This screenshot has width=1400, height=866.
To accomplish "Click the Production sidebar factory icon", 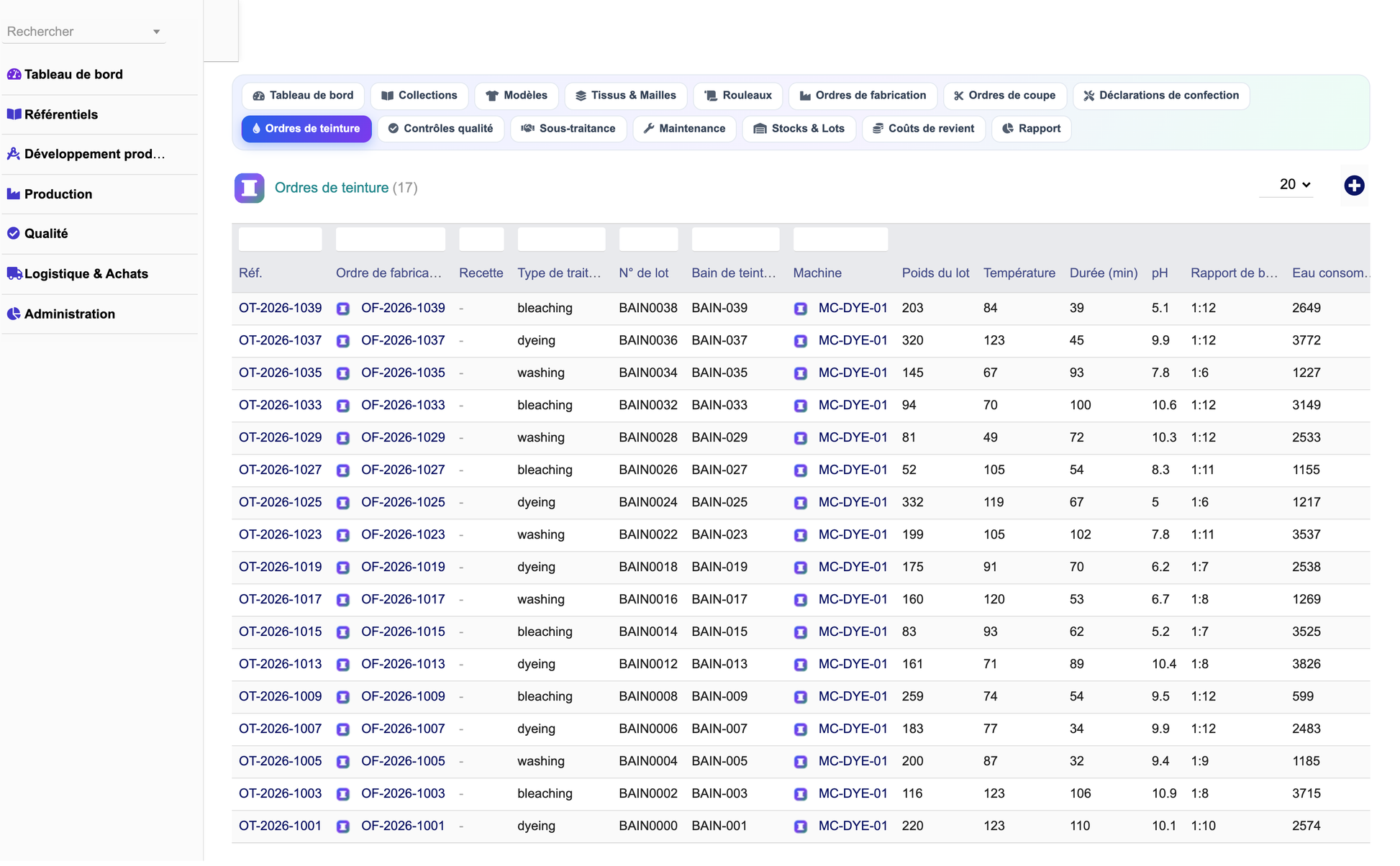I will (x=14, y=193).
